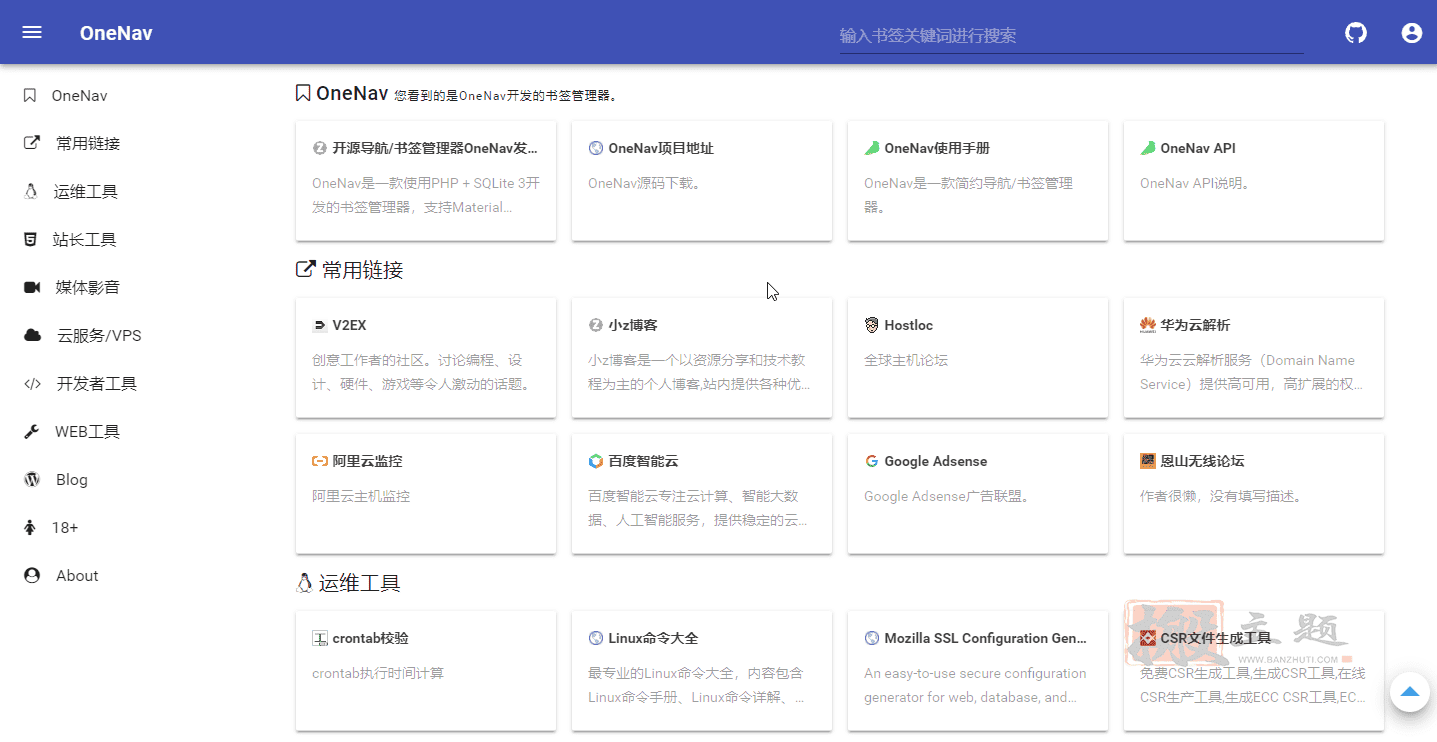Click the Google logo on Adsense card

click(x=872, y=461)
